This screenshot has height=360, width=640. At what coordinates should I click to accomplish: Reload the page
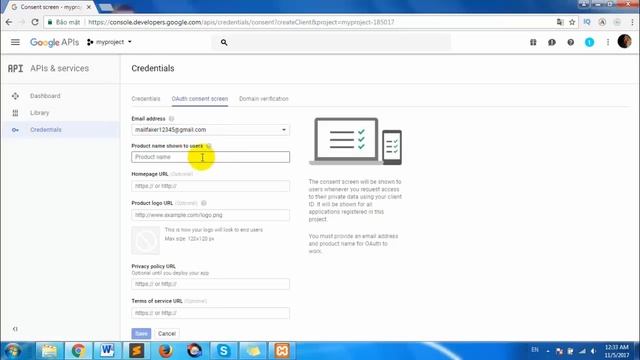[35, 22]
